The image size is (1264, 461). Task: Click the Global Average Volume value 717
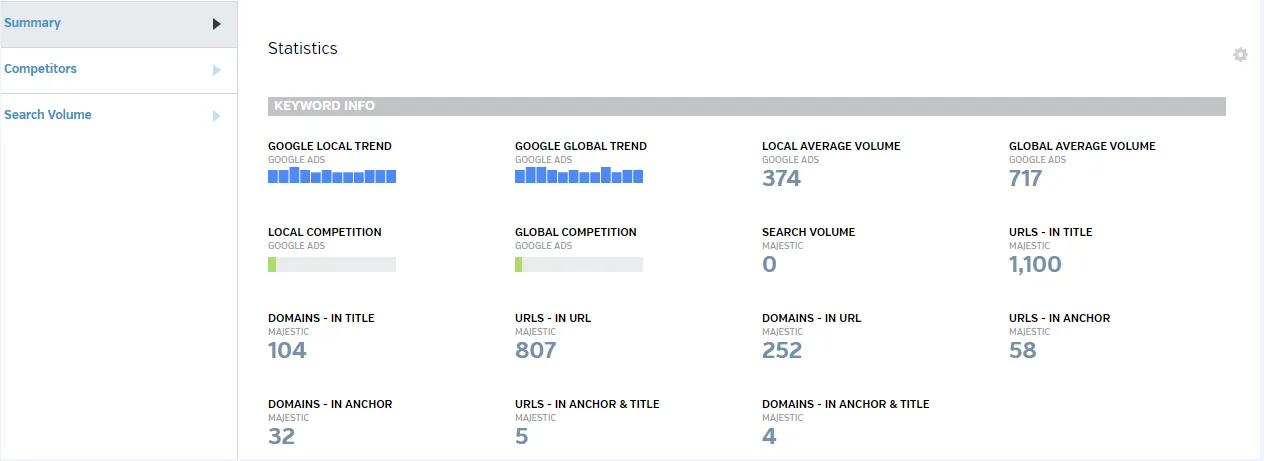1026,179
